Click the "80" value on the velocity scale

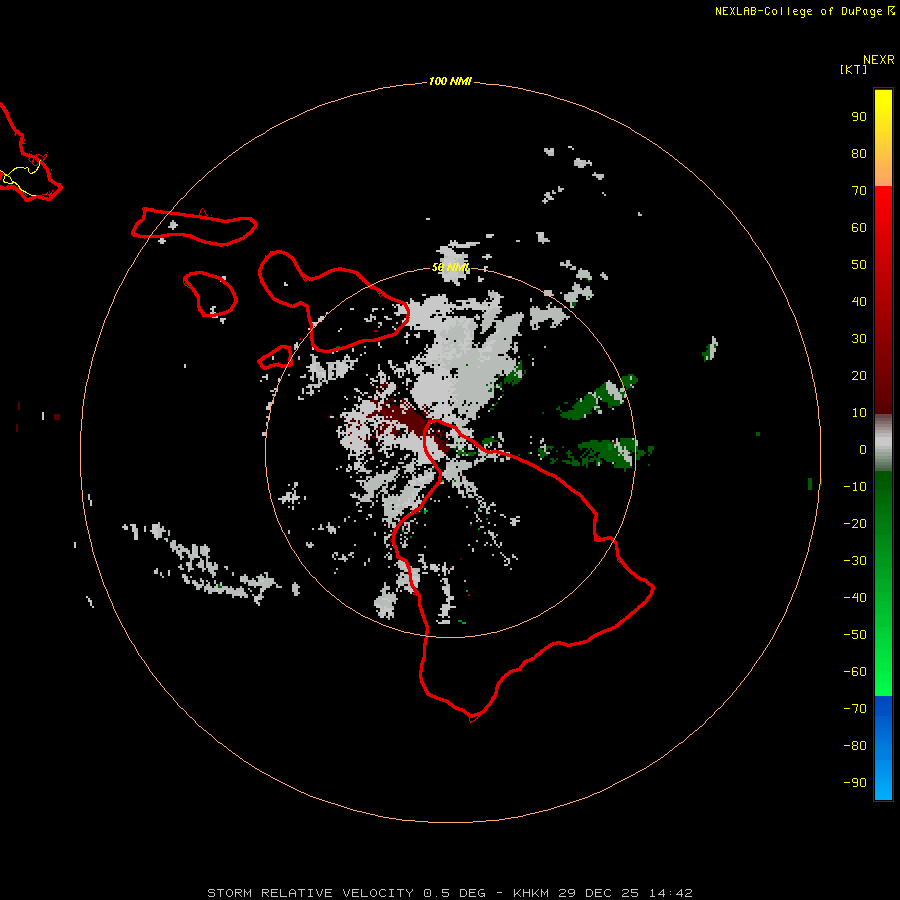click(x=859, y=154)
